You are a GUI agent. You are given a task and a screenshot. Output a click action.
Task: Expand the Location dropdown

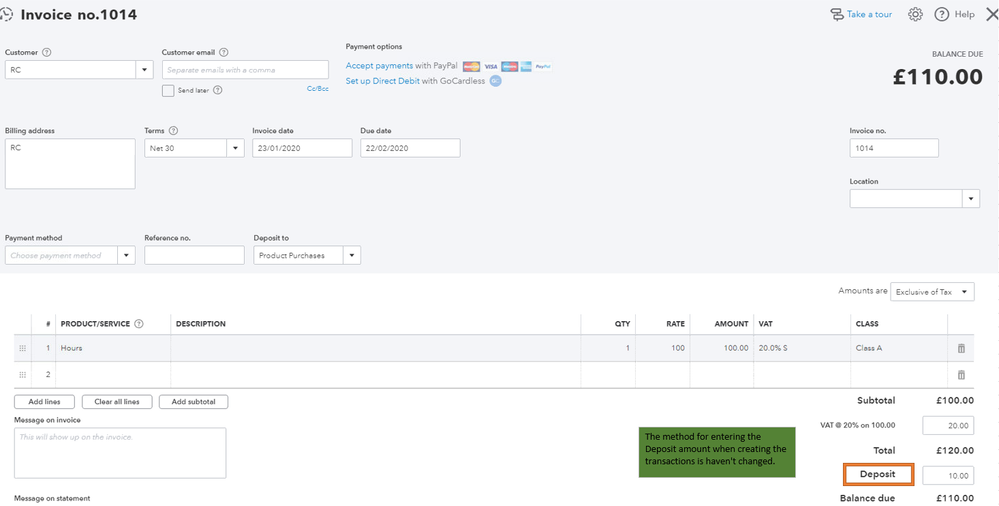[x=970, y=199]
